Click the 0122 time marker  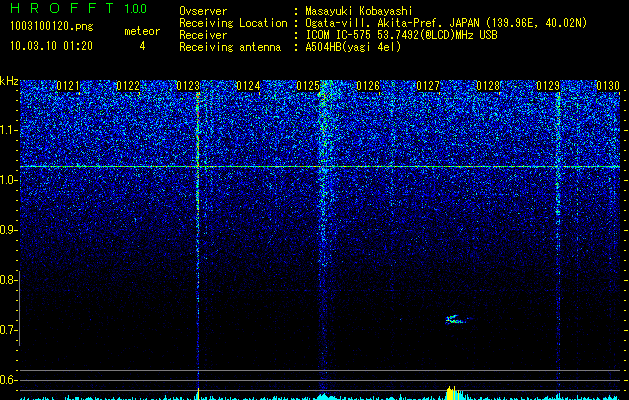[128, 86]
